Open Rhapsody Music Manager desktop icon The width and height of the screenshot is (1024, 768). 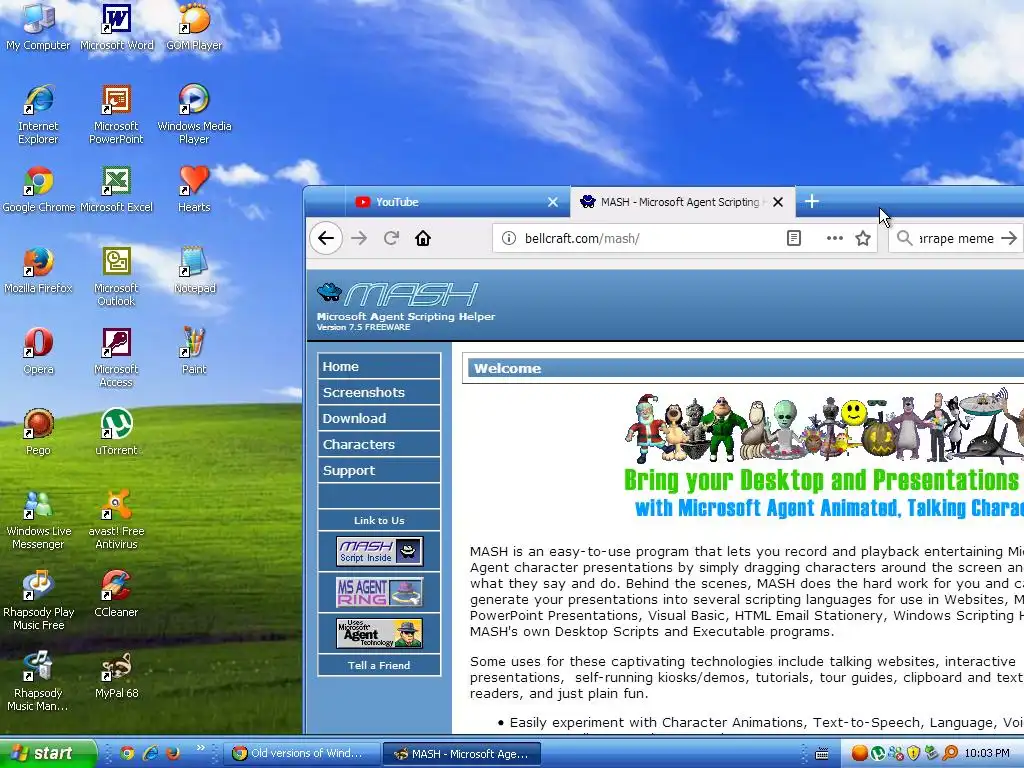coord(38,681)
